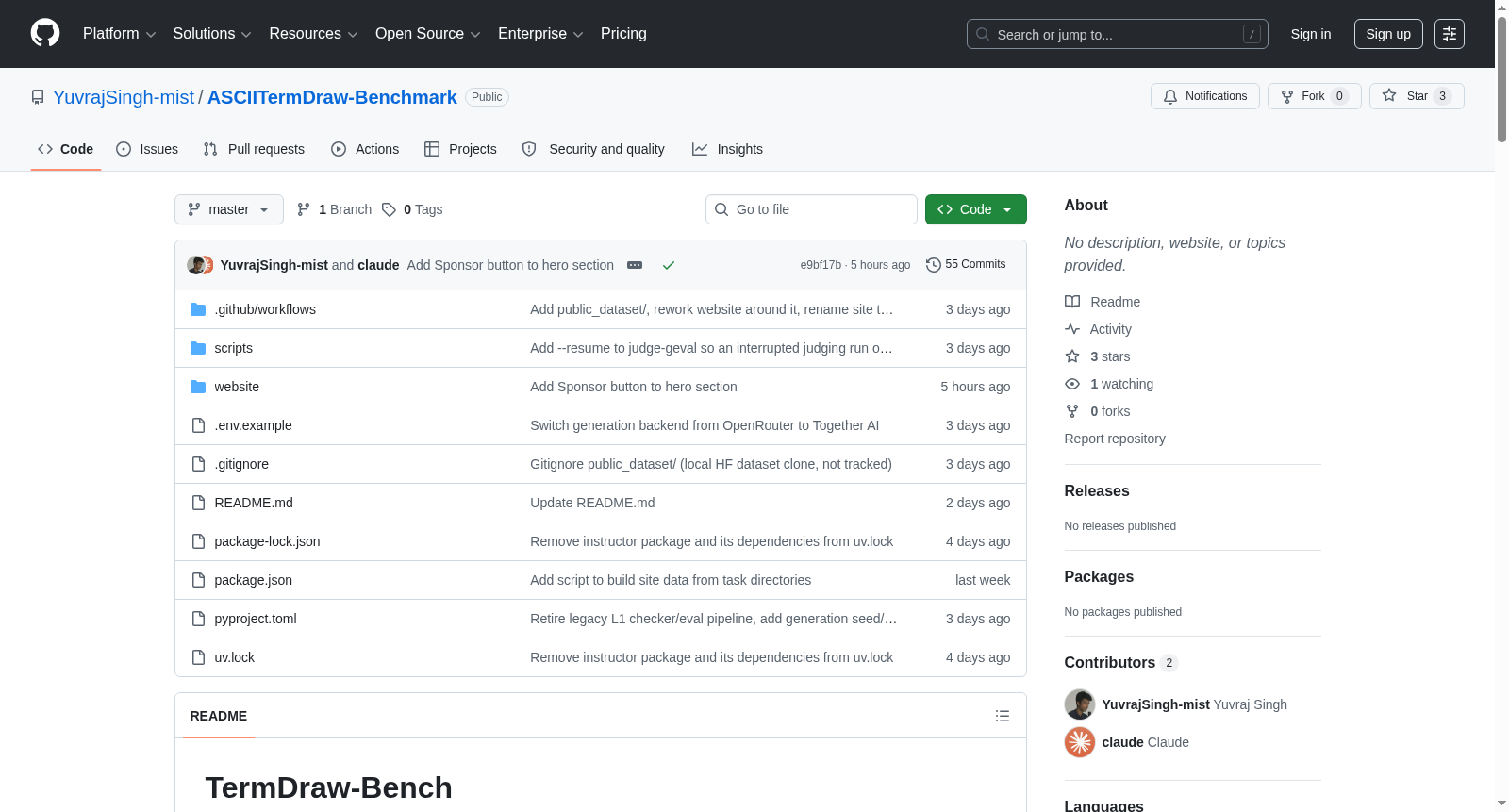Click the GitHub logo home icon
Screen dimensions: 1509x812
click(45, 34)
